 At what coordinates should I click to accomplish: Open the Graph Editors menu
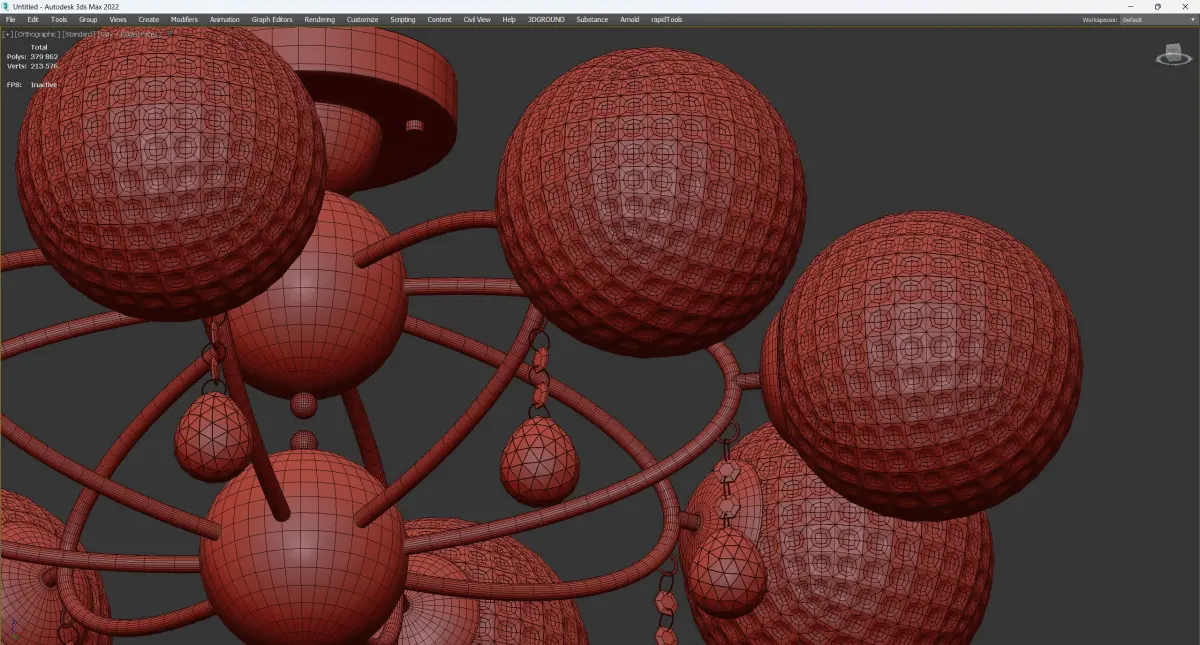coord(272,19)
